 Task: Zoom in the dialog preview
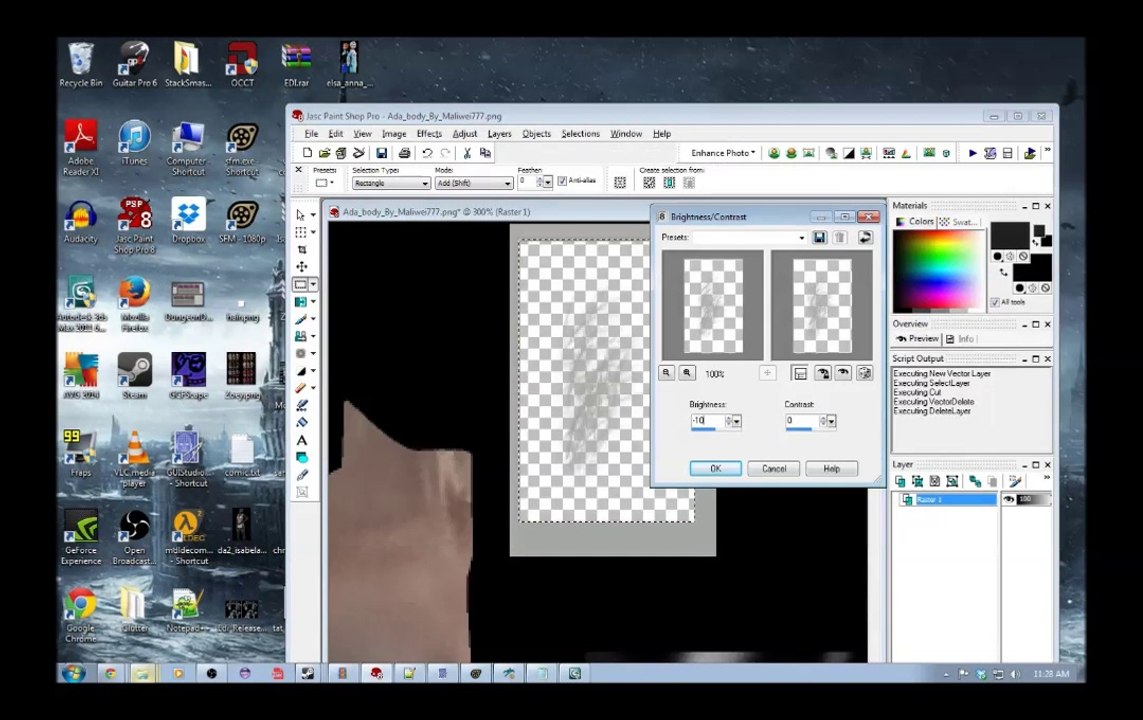pyautogui.click(x=687, y=373)
